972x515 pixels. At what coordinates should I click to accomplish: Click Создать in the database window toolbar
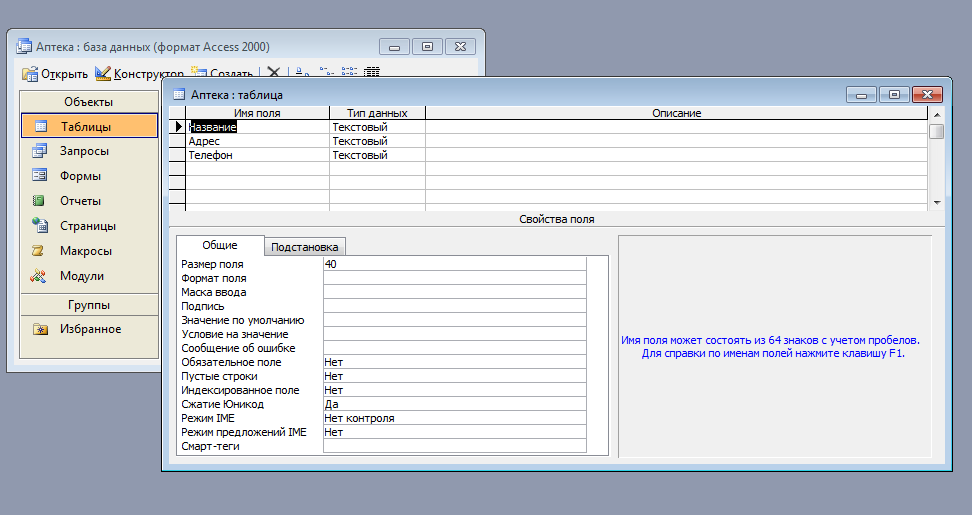point(222,73)
